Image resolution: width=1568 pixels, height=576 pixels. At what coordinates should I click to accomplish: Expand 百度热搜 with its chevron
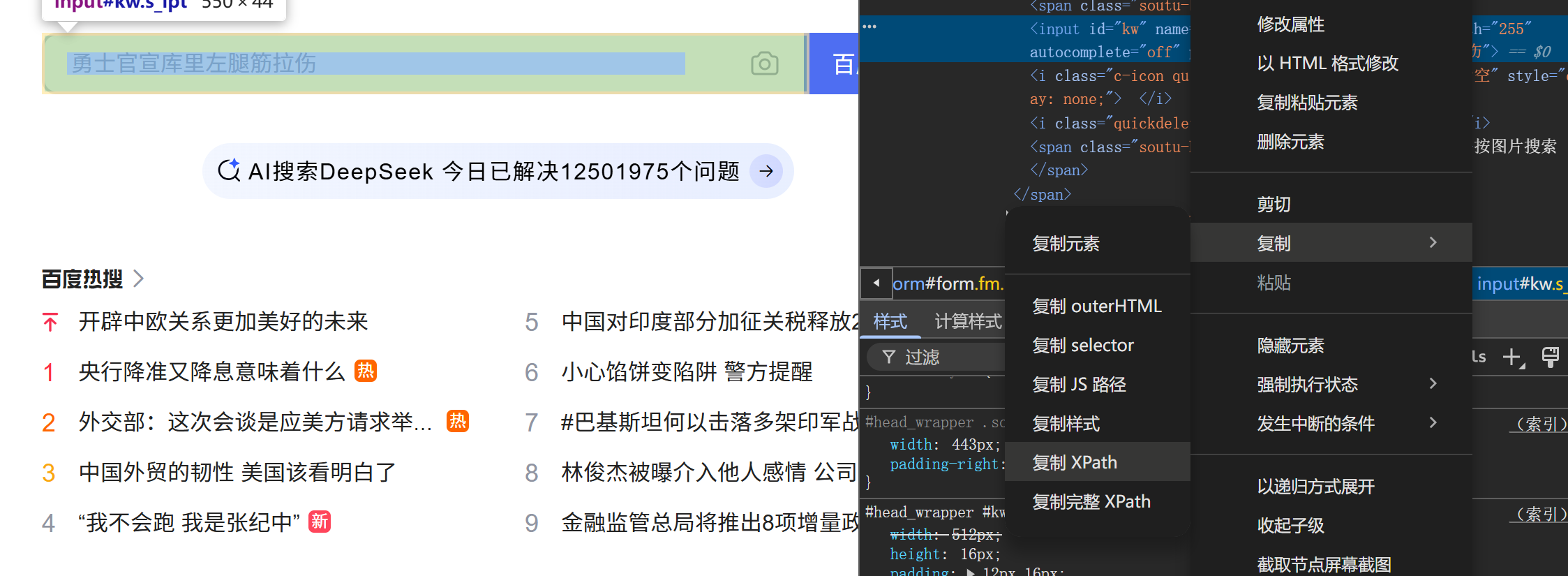coord(138,279)
